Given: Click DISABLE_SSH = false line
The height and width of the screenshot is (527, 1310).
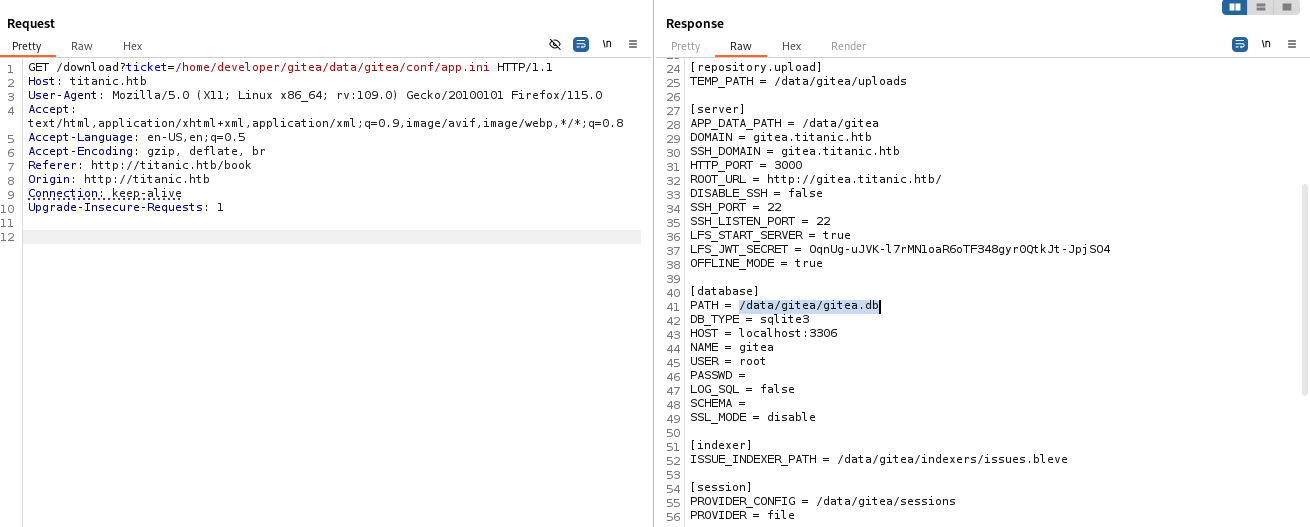Looking at the screenshot, I should (756, 193).
